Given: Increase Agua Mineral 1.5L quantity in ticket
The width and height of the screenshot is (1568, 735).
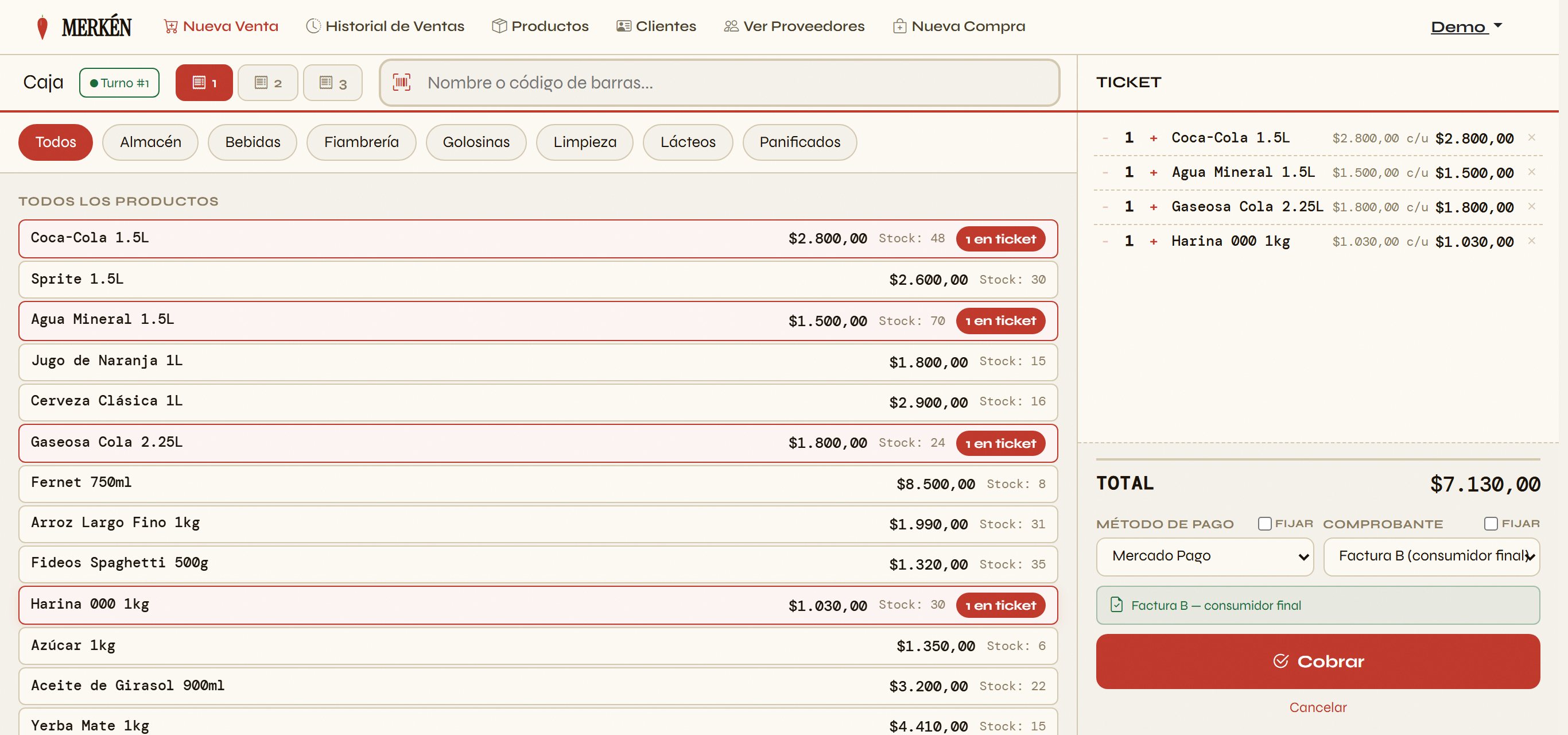Looking at the screenshot, I should coord(1154,172).
